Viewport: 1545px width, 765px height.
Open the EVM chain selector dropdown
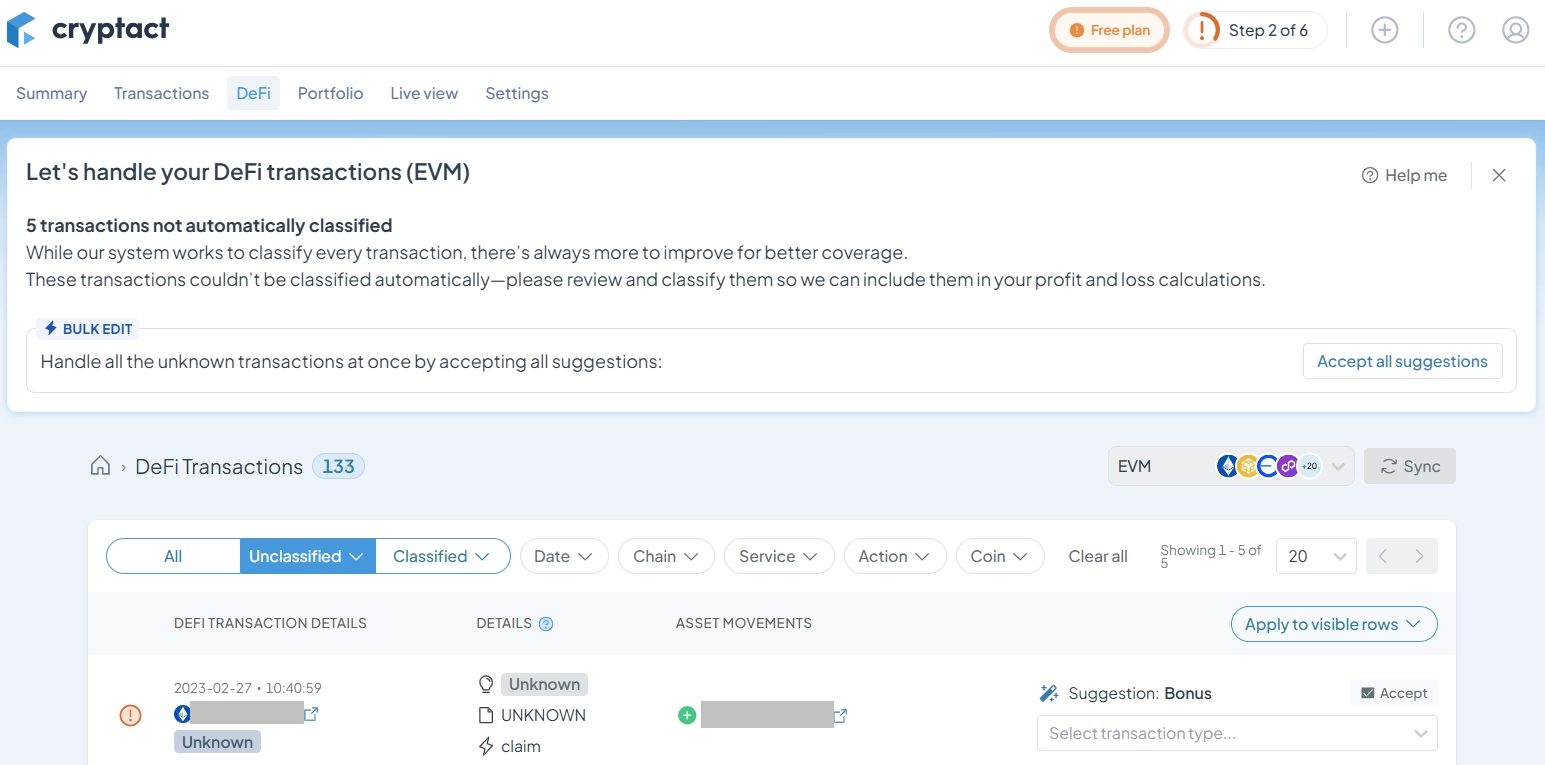pos(1231,466)
